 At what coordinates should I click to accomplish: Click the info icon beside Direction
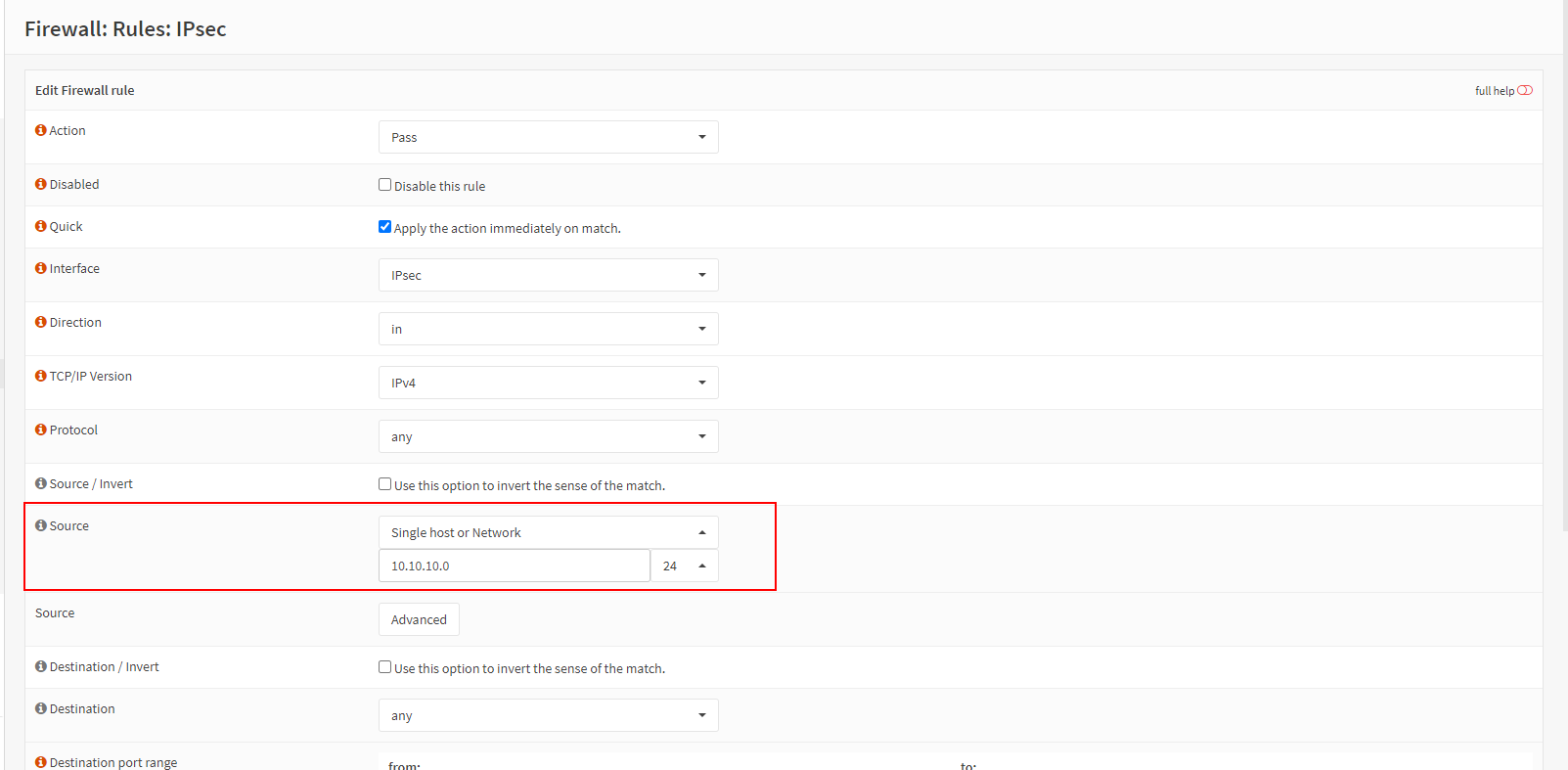[41, 322]
